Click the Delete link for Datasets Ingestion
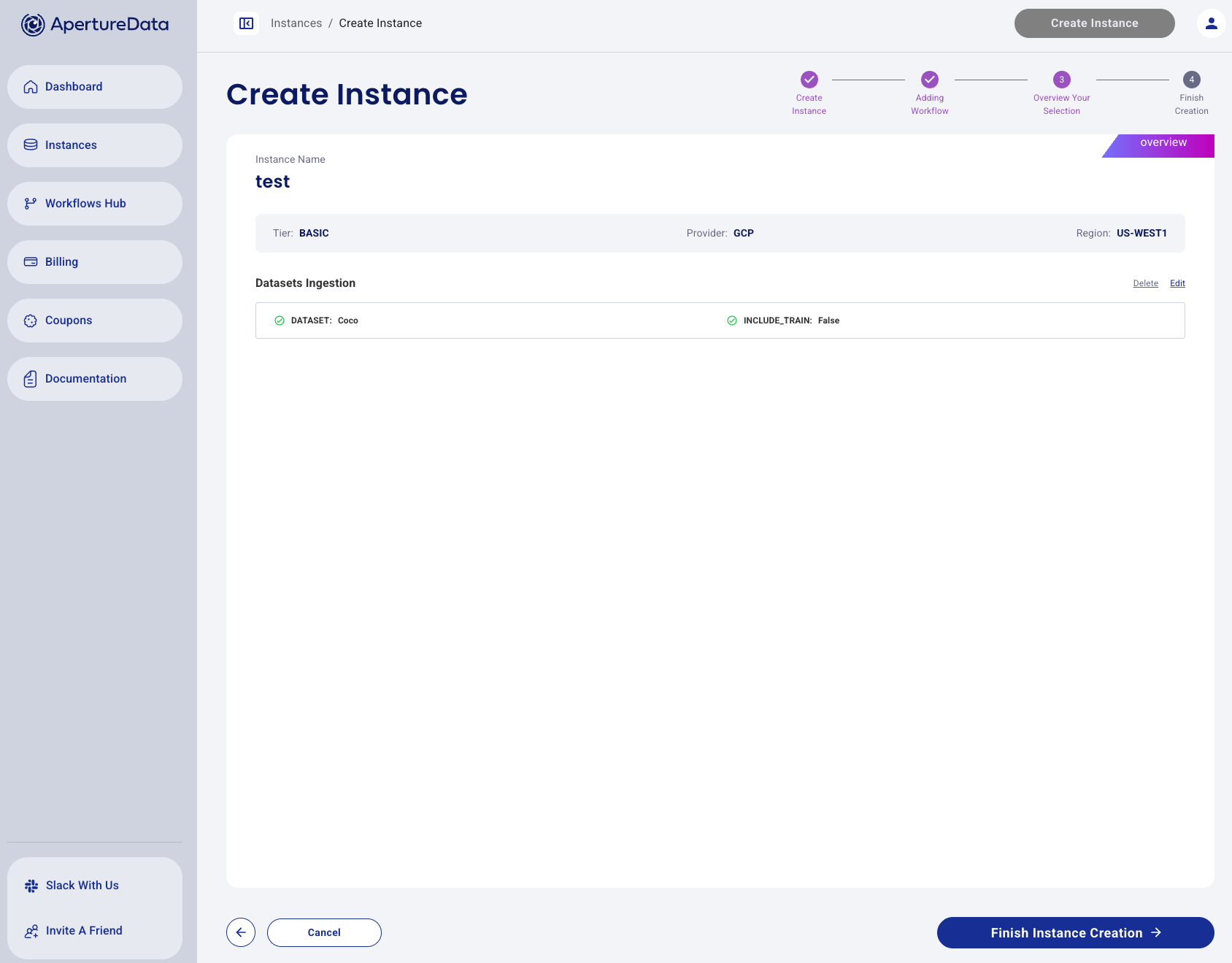 point(1145,283)
